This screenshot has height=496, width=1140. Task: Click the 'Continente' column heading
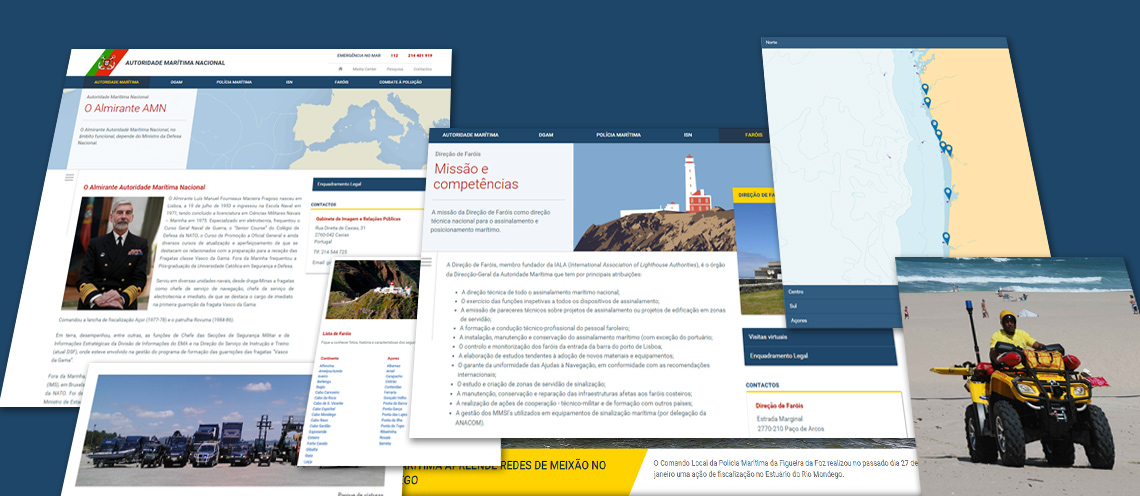tap(329, 359)
